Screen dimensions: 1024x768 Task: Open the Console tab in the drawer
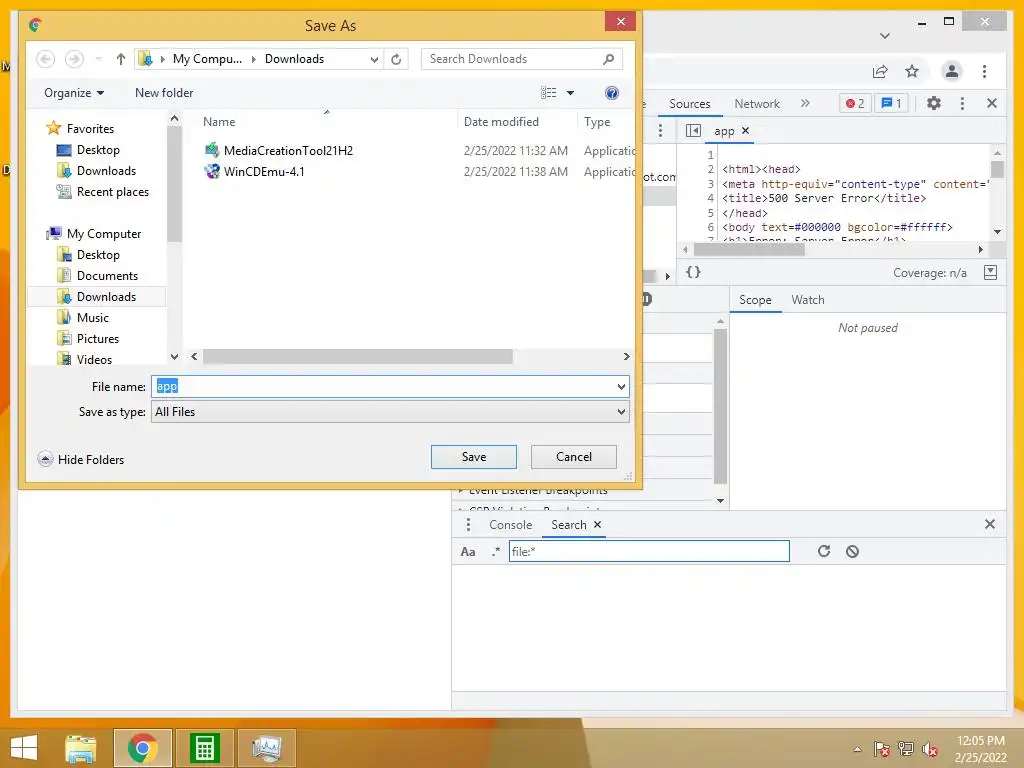click(x=510, y=524)
